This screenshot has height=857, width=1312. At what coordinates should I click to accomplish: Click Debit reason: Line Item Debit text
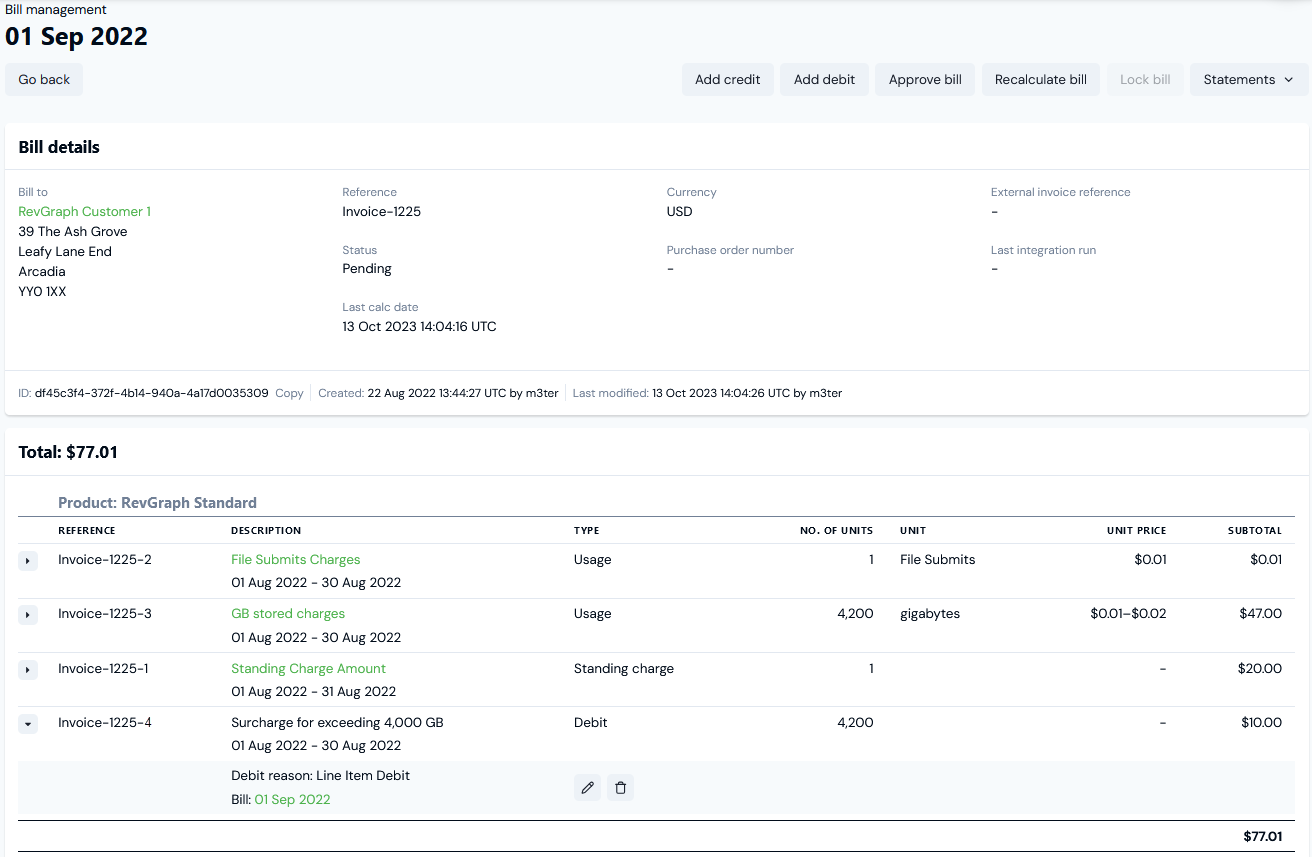(x=320, y=776)
